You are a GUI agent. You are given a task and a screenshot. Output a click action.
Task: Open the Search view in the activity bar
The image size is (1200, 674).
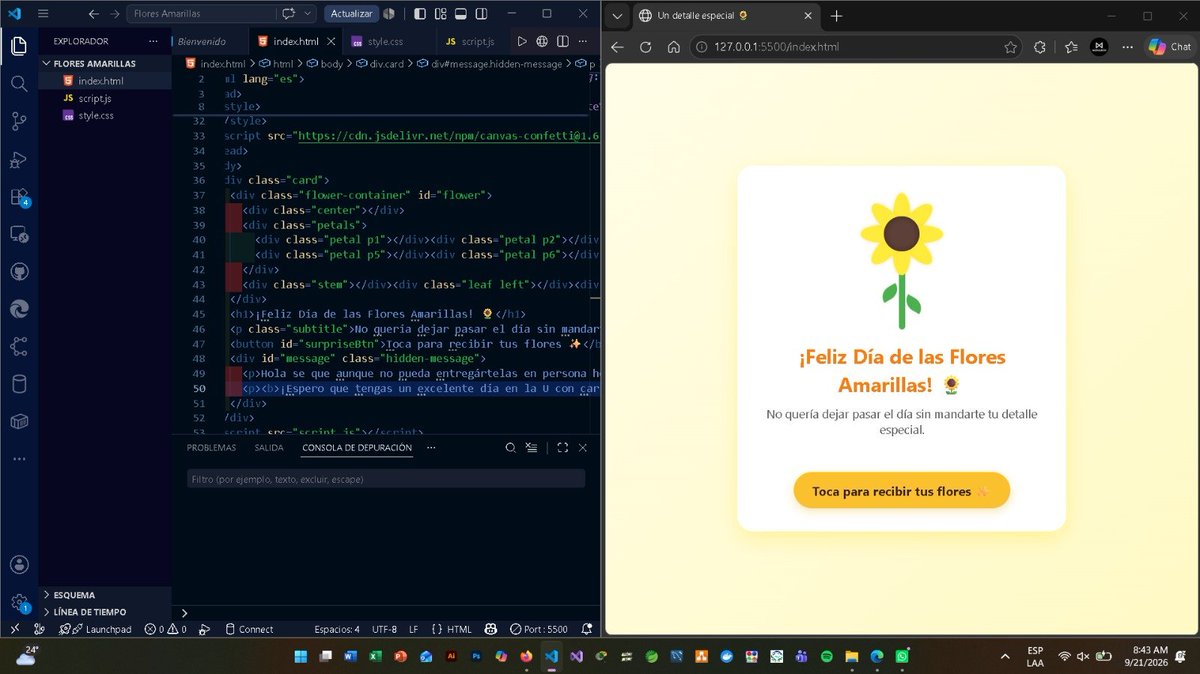tap(18, 84)
